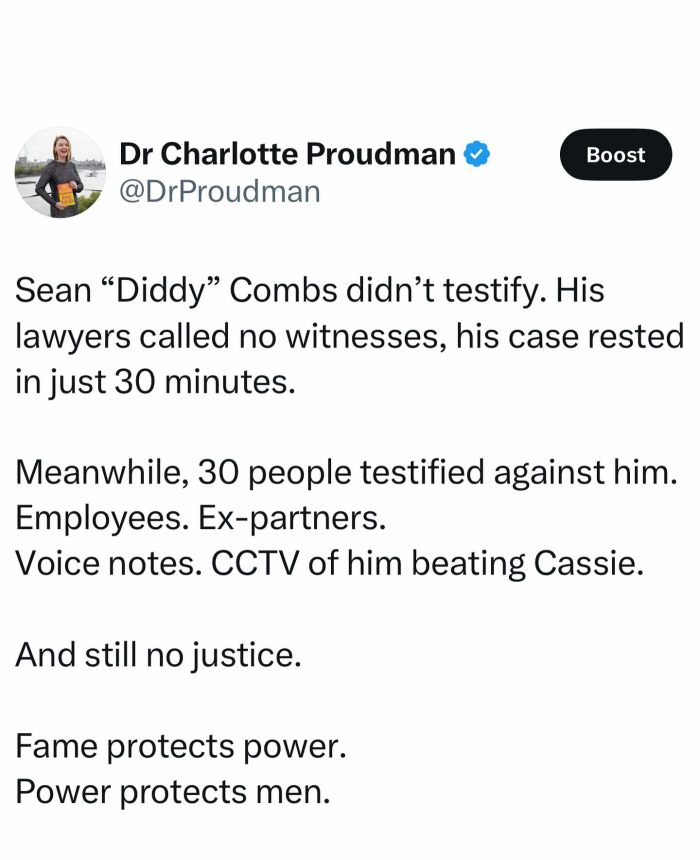The width and height of the screenshot is (700, 860).
Task: Click the 'Voice notes.' text
Action: point(108,564)
